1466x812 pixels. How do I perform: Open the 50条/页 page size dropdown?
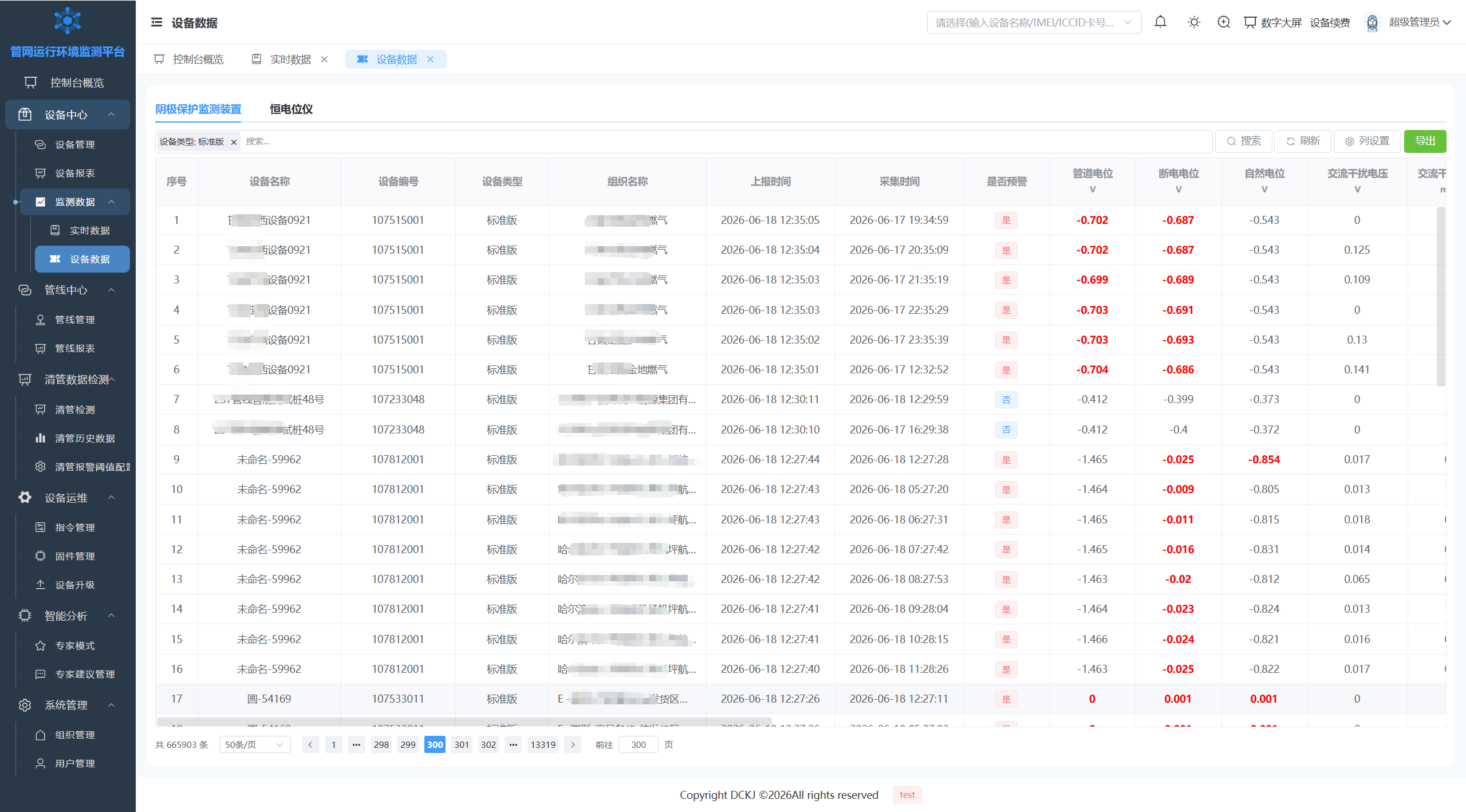click(255, 744)
